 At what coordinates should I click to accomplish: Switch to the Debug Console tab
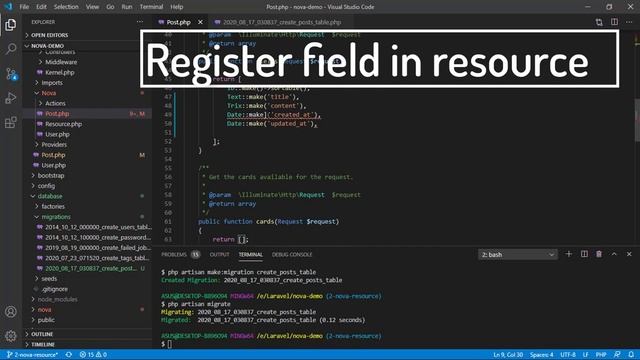pyautogui.click(x=292, y=254)
